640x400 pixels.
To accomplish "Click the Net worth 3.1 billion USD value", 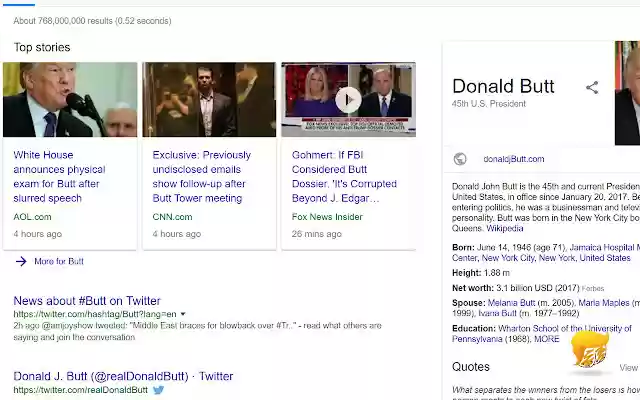I will click(538, 288).
